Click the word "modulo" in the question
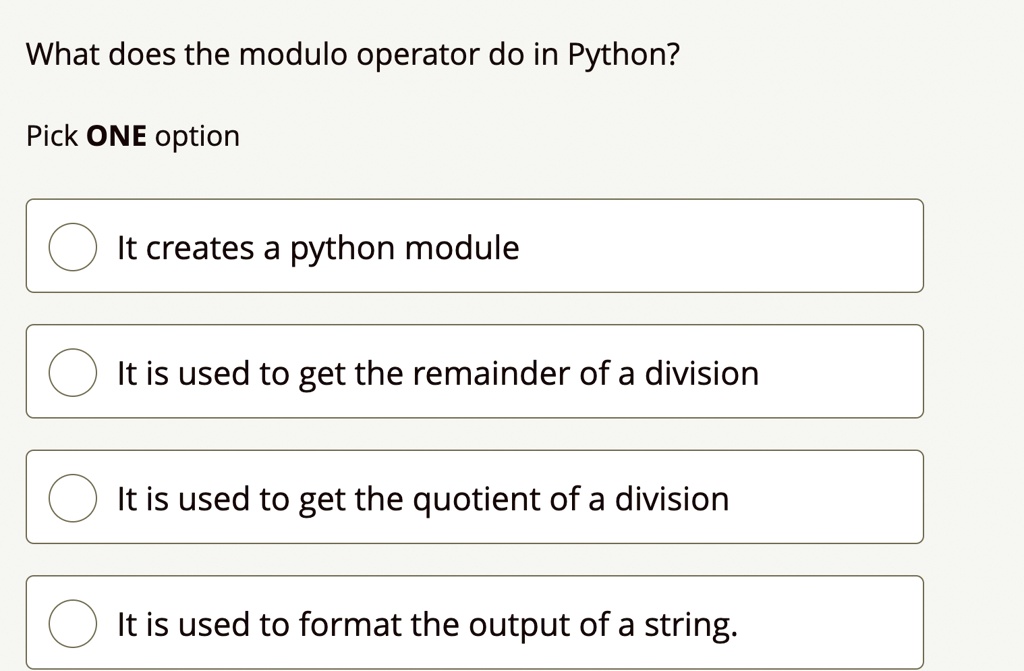The height and width of the screenshot is (671, 1024). 292,55
